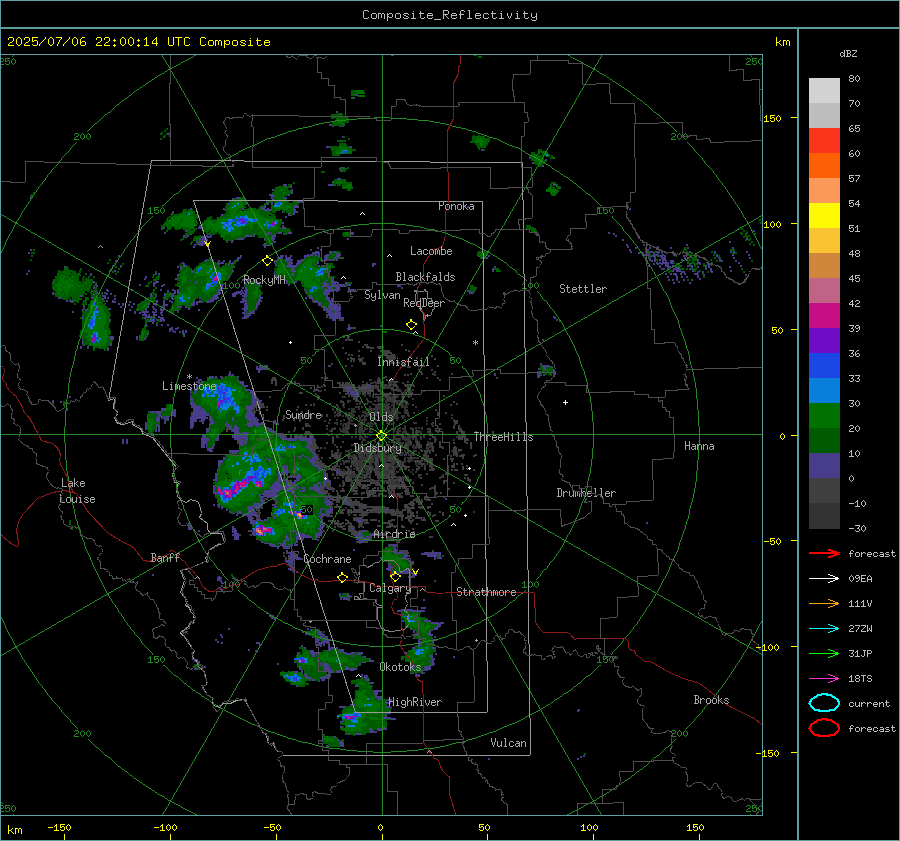Click the HighRiver city label
The width and height of the screenshot is (900, 841).
pos(415,702)
